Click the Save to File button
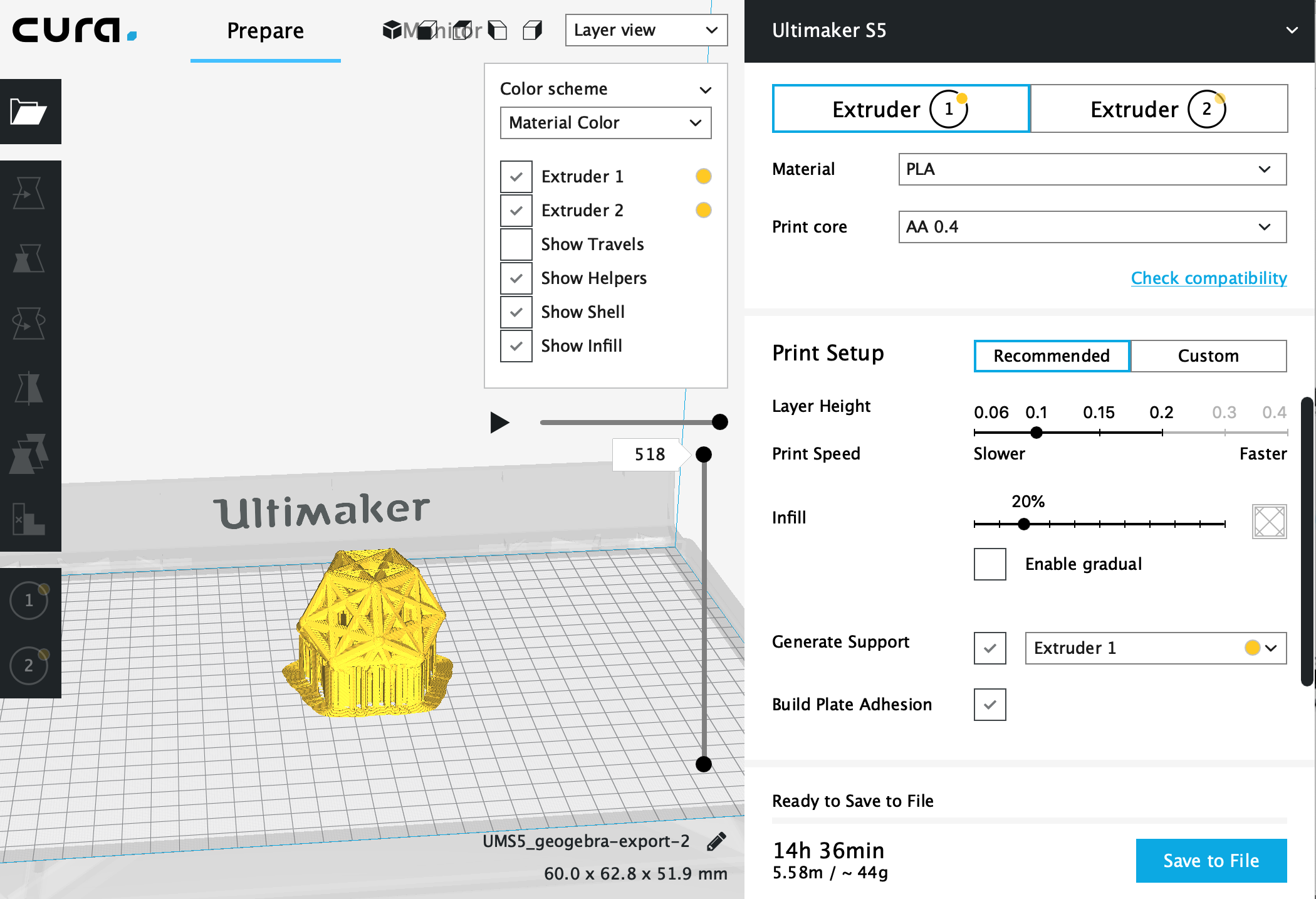This screenshot has width=1316, height=899. pyautogui.click(x=1211, y=860)
